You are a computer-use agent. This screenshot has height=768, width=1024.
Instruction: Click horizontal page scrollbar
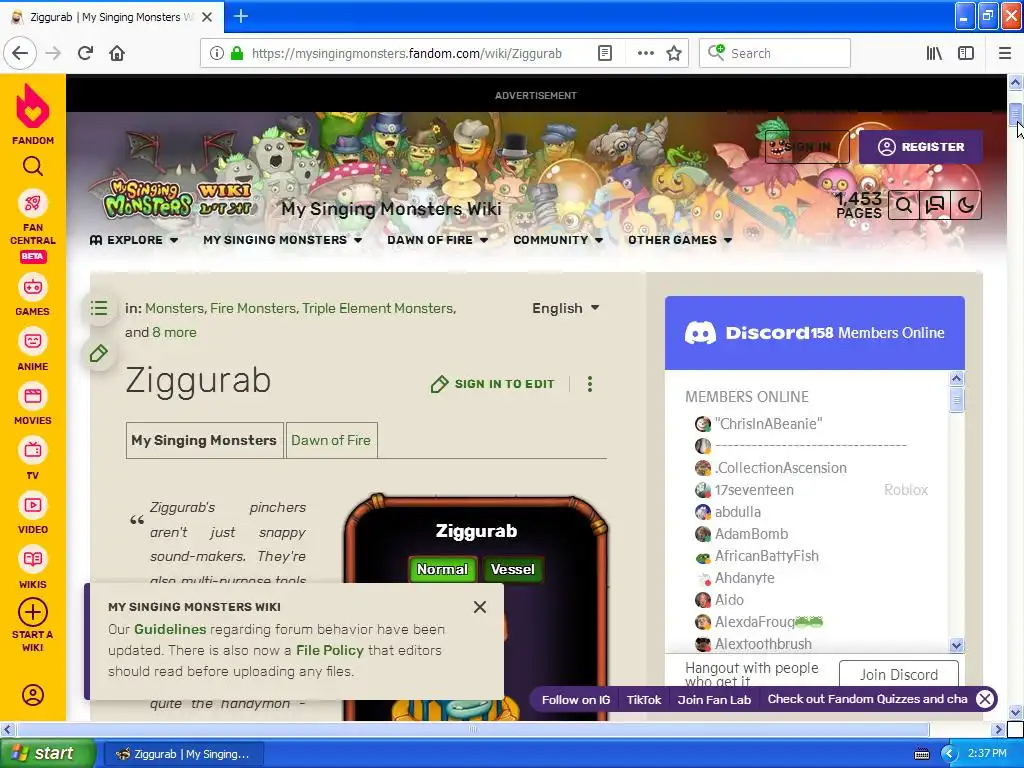472,729
